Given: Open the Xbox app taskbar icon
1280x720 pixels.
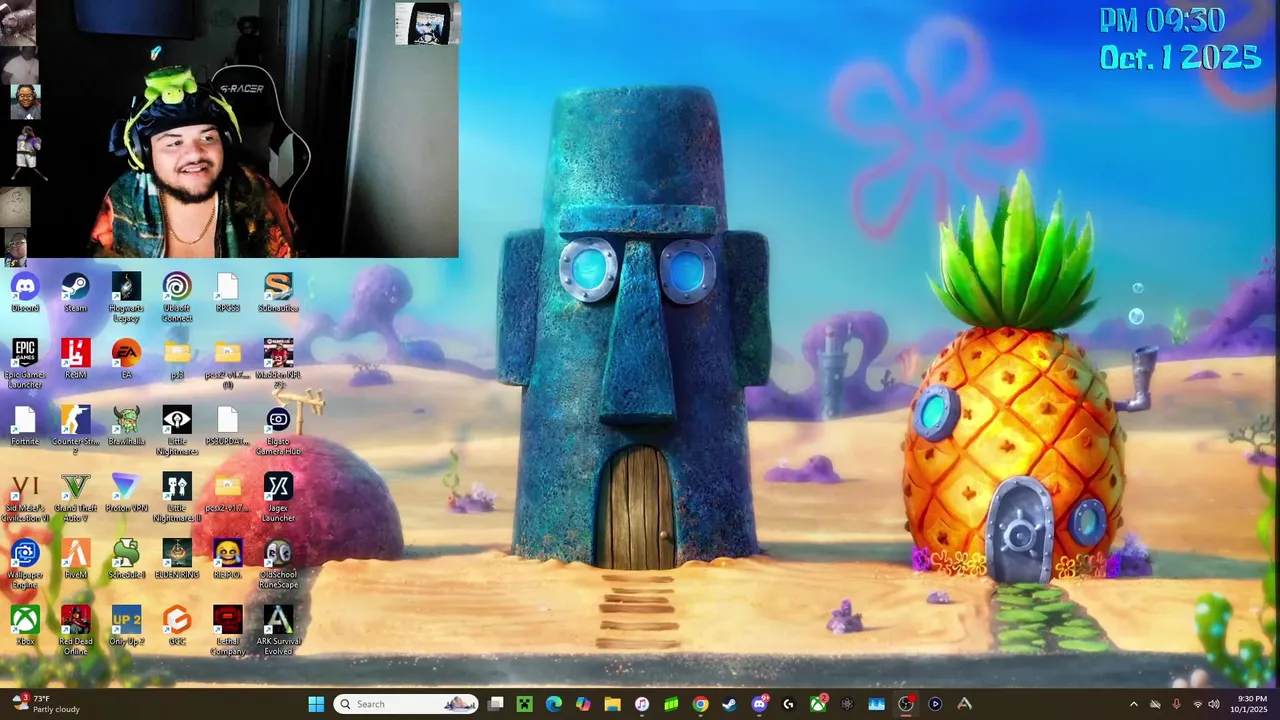Looking at the screenshot, I should point(817,704).
